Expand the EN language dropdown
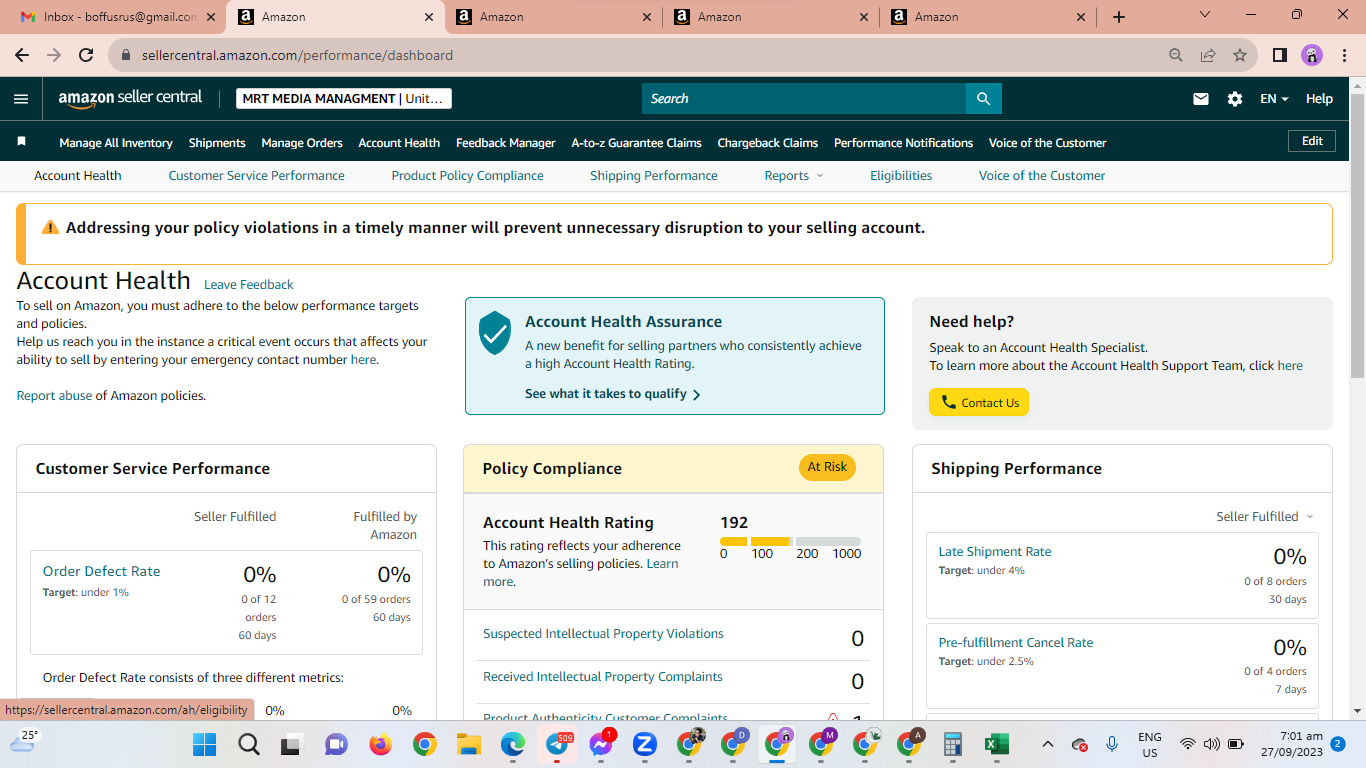The image size is (1366, 768). click(x=1274, y=99)
